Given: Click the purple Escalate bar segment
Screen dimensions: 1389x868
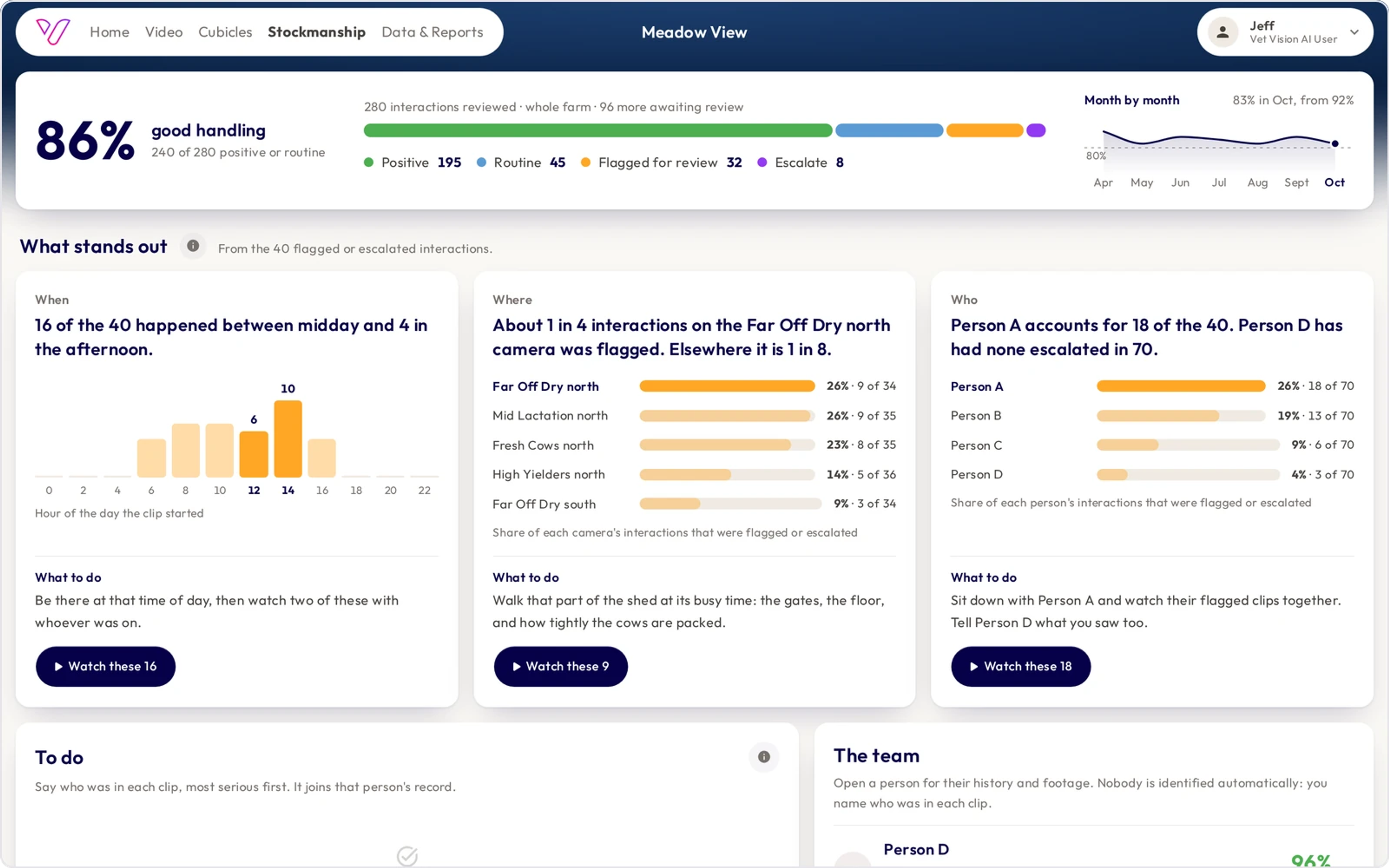Looking at the screenshot, I should click(1036, 130).
